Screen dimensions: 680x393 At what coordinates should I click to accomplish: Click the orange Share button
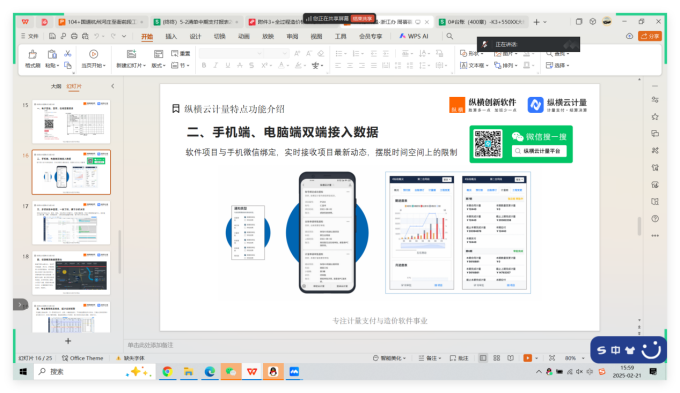tap(650, 36)
